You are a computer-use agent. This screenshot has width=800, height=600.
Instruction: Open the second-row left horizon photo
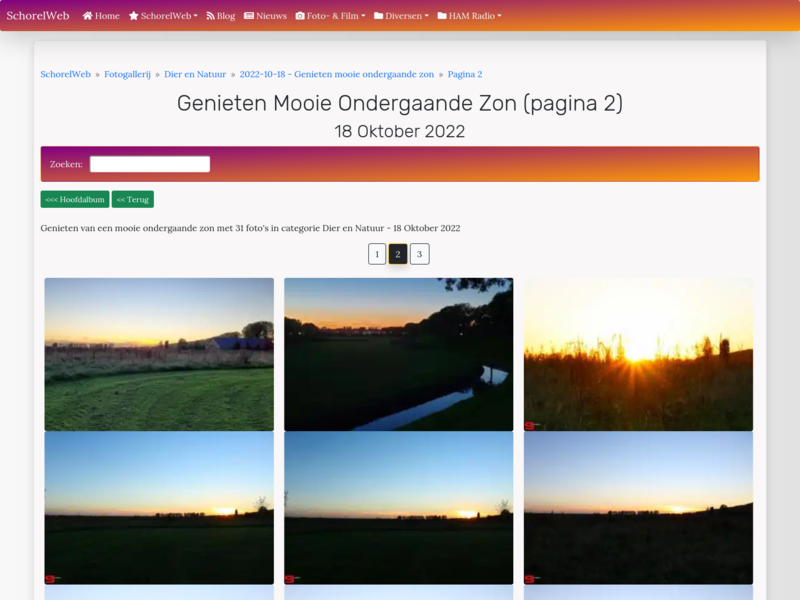pos(159,508)
